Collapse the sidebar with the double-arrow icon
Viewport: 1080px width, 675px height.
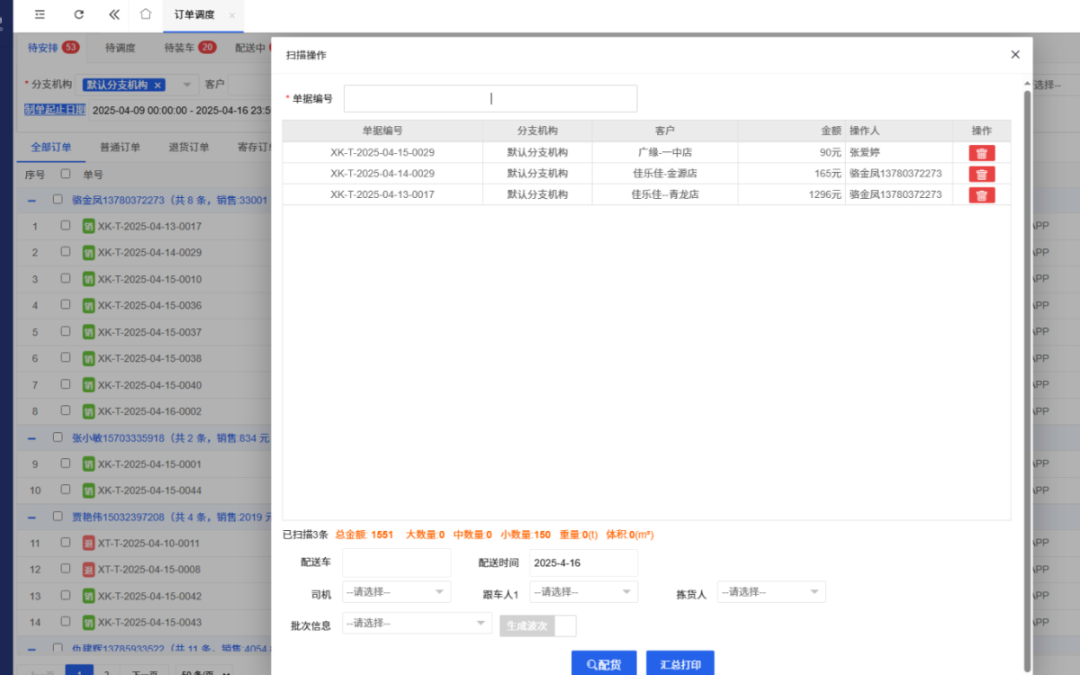click(x=113, y=15)
